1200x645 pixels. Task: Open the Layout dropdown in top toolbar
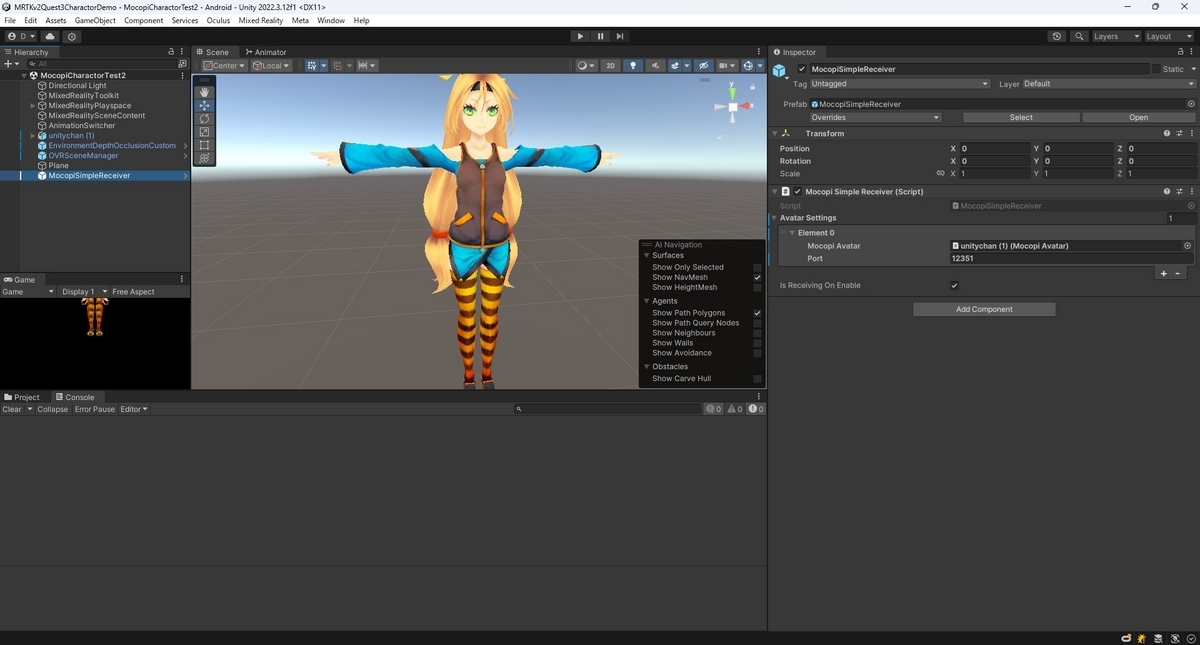[x=1168, y=36]
